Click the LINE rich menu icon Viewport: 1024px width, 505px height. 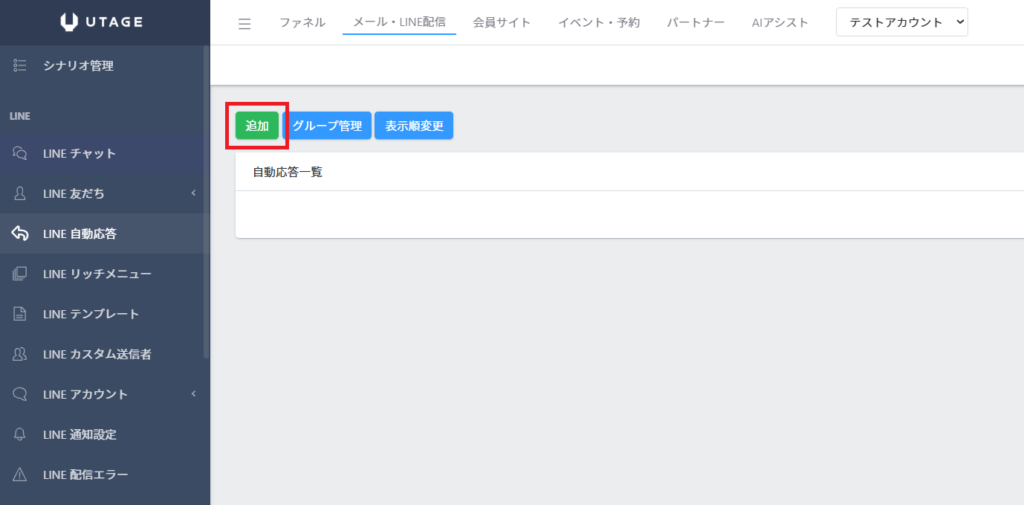tap(19, 274)
